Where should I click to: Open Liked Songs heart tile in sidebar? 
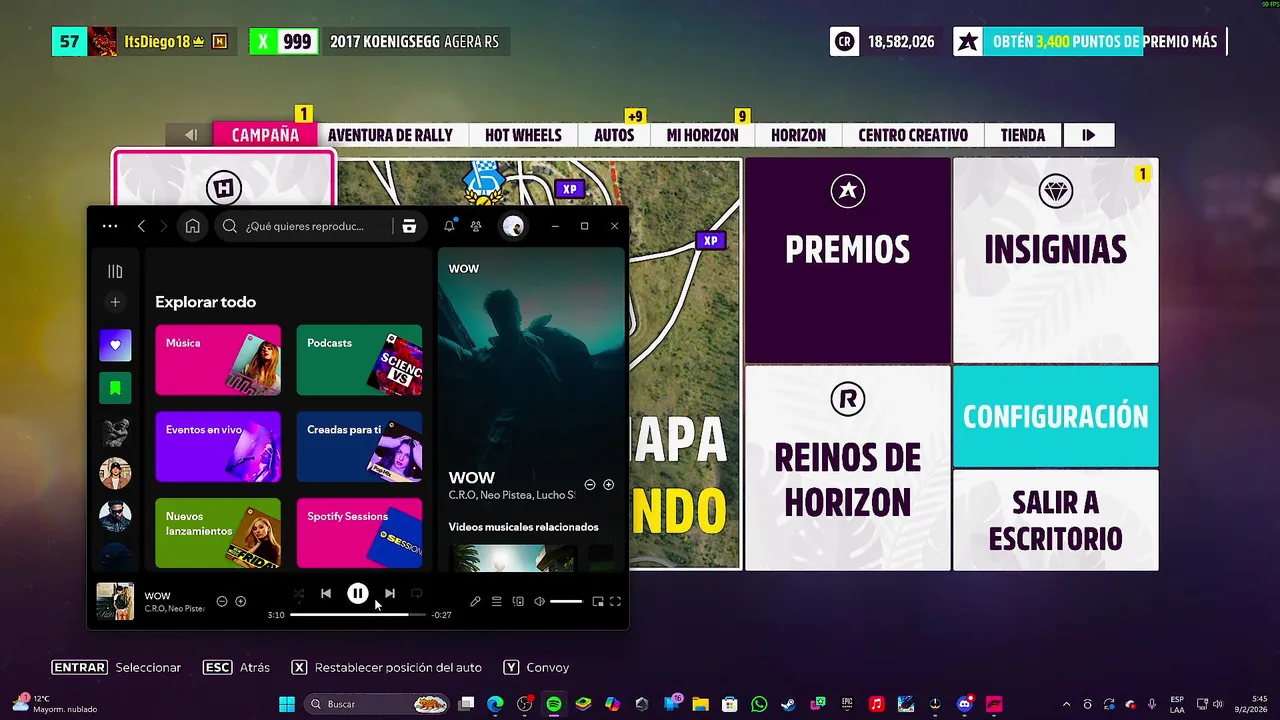[115, 345]
